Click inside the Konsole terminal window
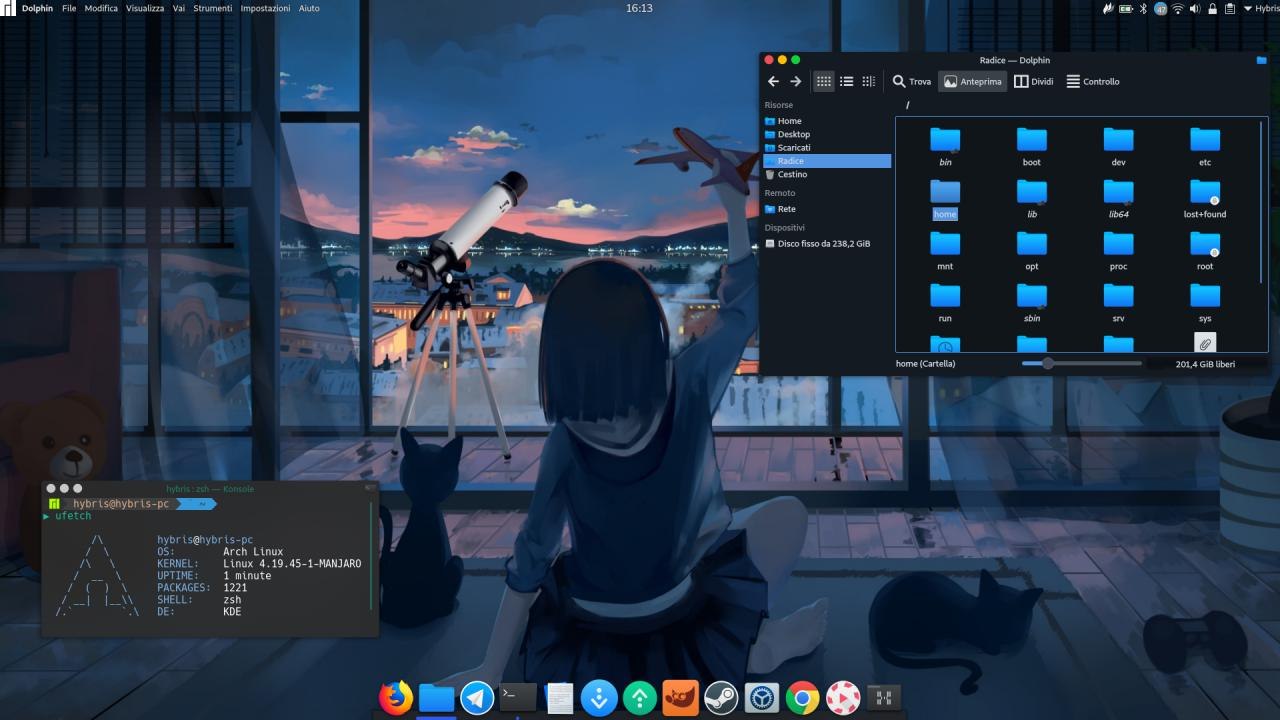 (210, 565)
